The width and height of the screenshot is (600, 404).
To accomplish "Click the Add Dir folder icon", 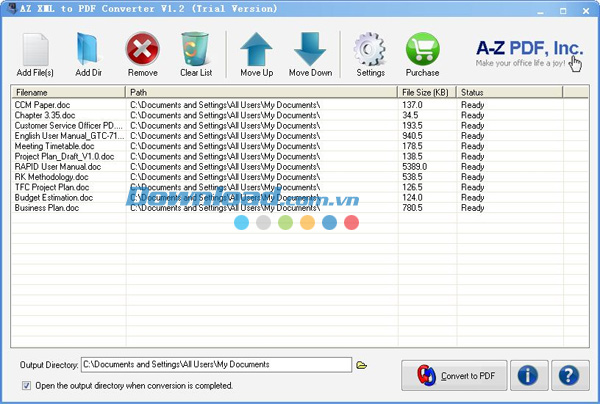I will pyautogui.click(x=88, y=49).
